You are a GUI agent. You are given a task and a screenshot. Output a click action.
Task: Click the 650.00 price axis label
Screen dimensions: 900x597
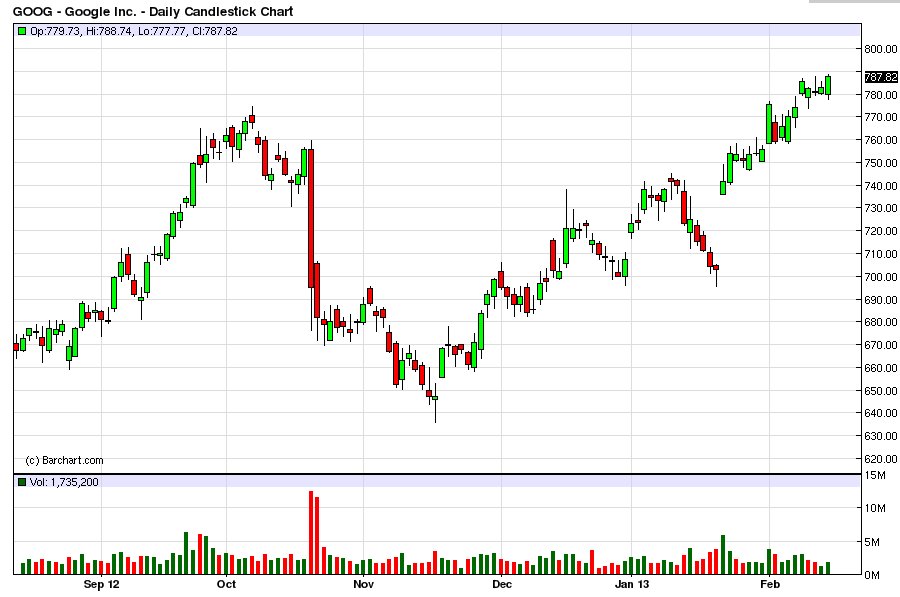coord(881,391)
